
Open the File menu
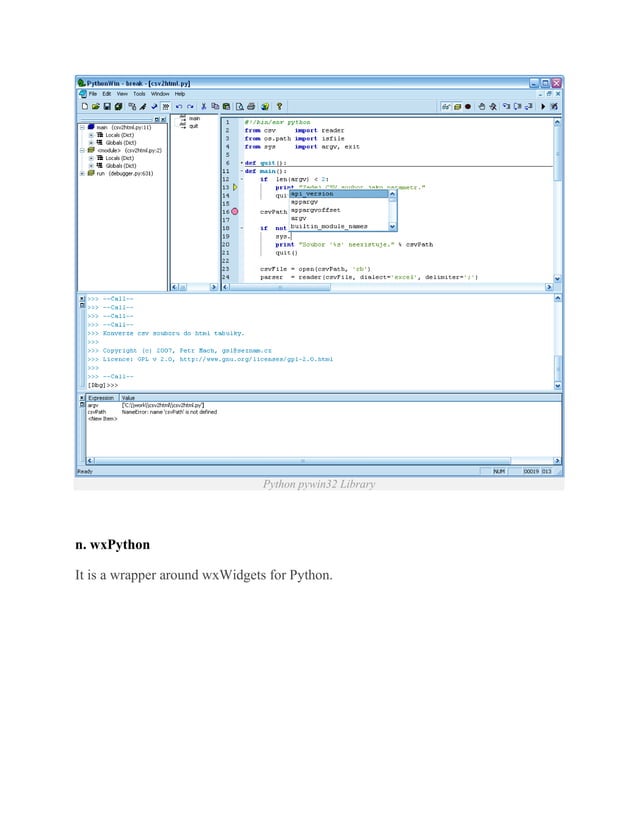click(x=93, y=94)
